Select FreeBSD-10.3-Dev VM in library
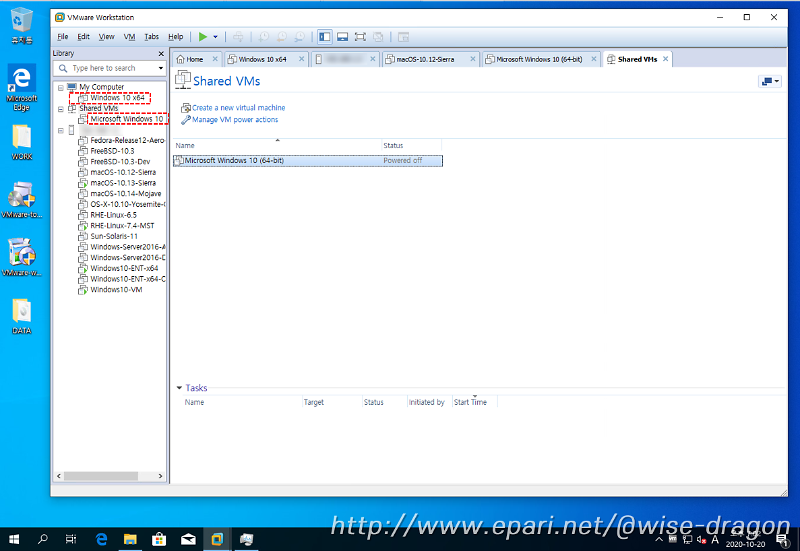 point(120,162)
